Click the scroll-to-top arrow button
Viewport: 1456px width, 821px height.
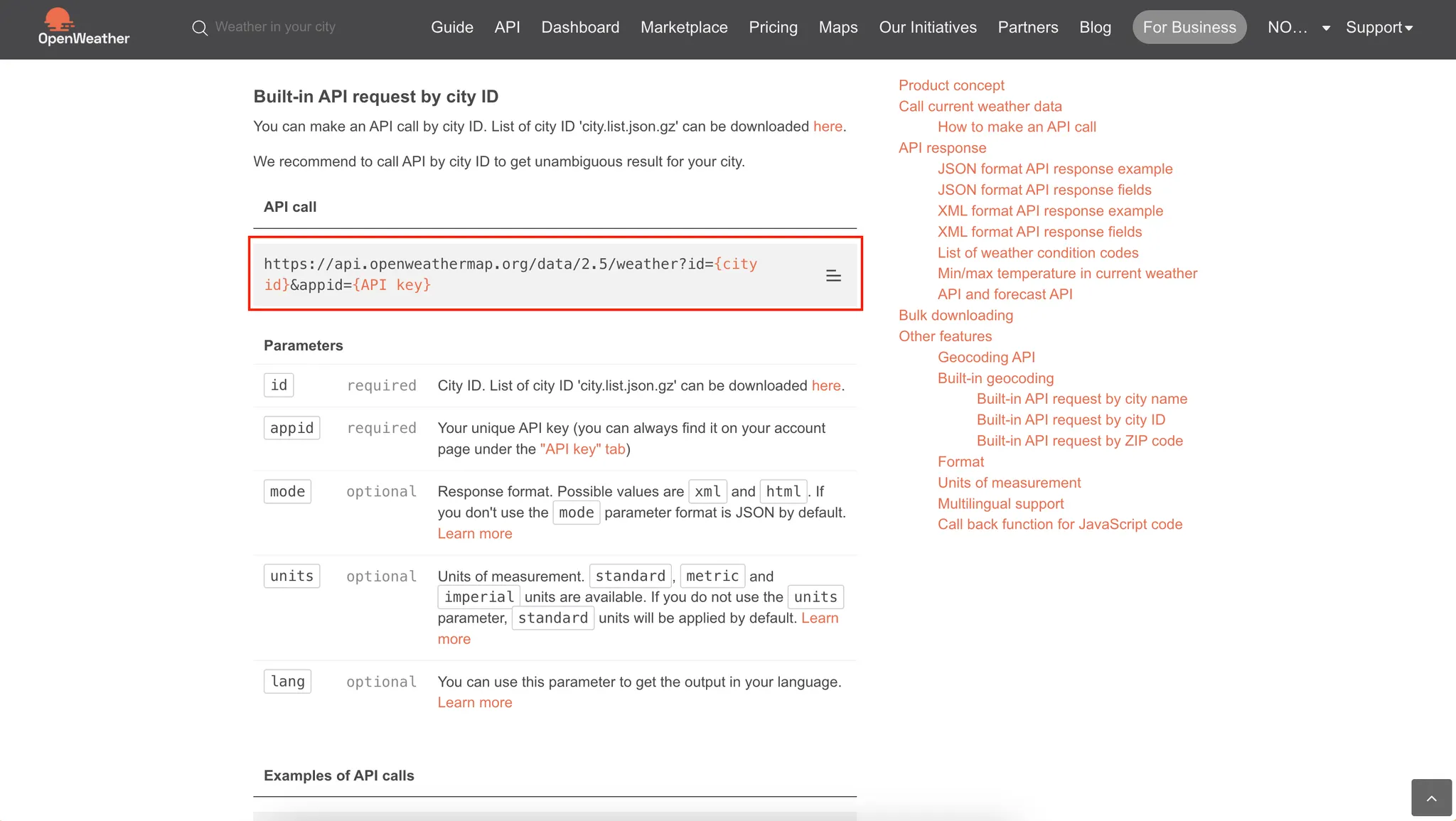click(x=1431, y=798)
